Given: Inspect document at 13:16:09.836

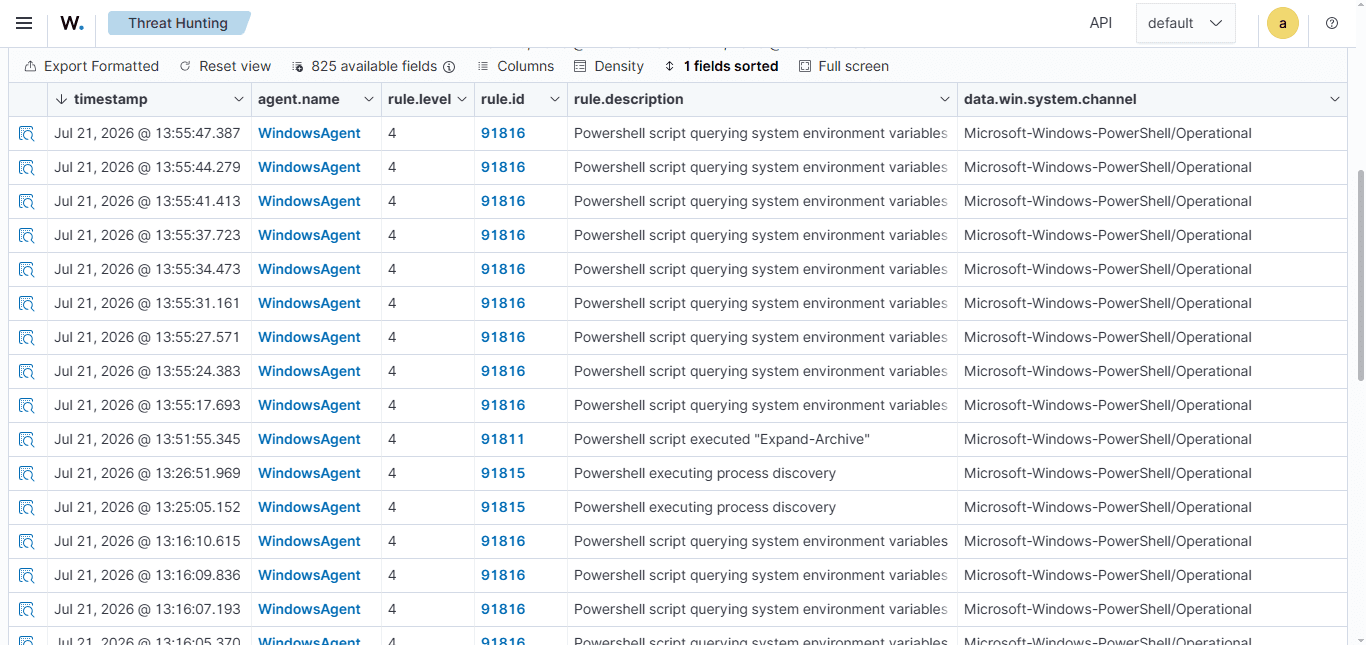Looking at the screenshot, I should click(27, 575).
